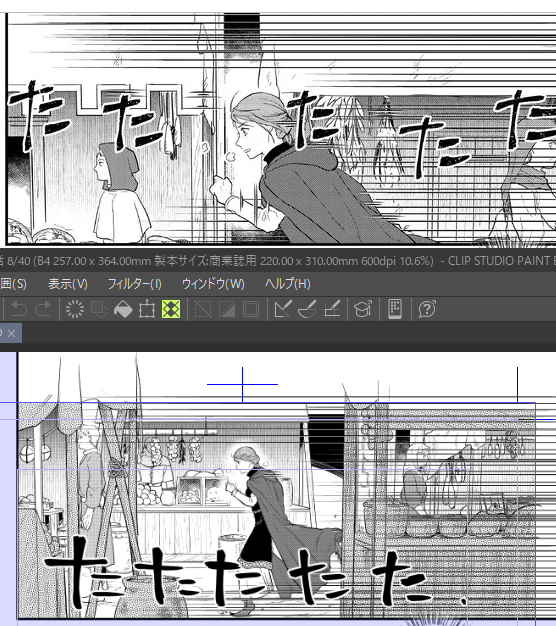Image resolution: width=556 pixels, height=626 pixels.
Task: Click the smartphone companion mode icon
Action: (x=395, y=309)
